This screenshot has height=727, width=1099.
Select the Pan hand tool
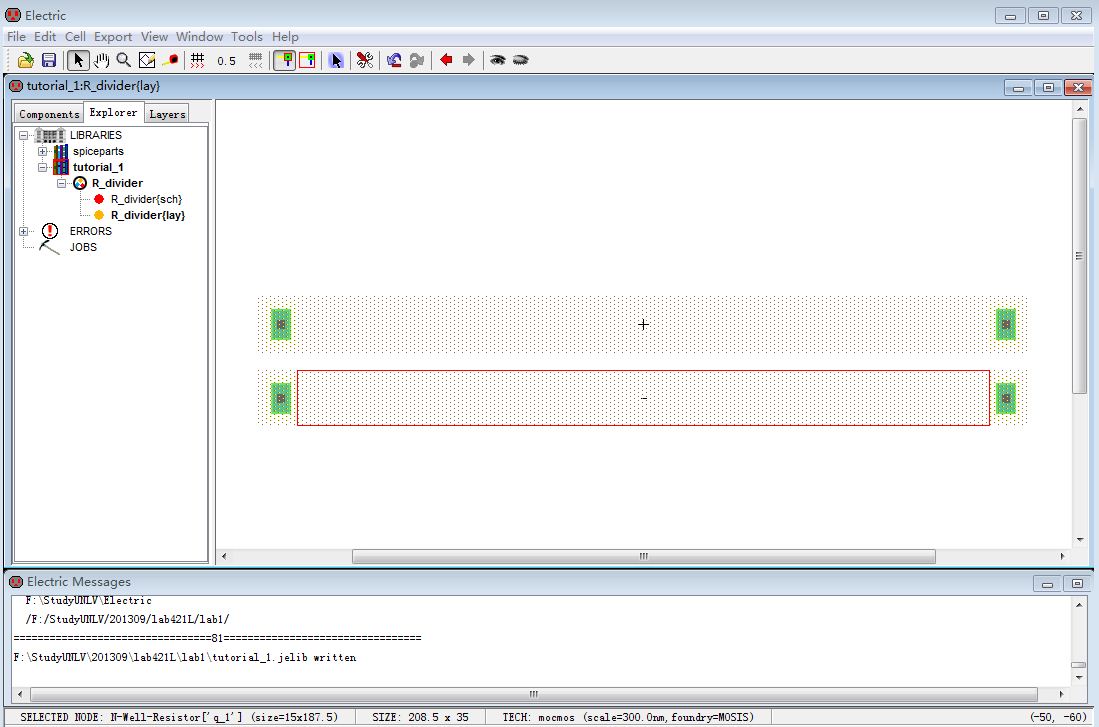click(101, 60)
